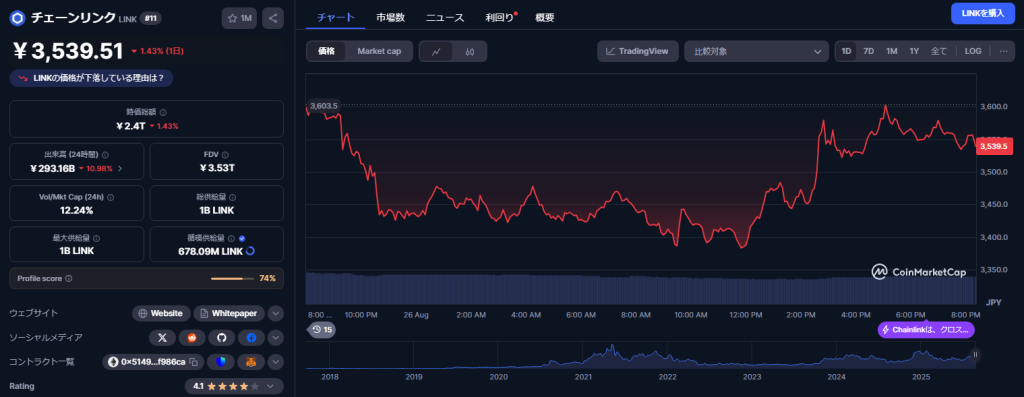Image resolution: width=1024 pixels, height=397 pixels.
Task: Switch chart to candlestick view
Action: (470, 52)
